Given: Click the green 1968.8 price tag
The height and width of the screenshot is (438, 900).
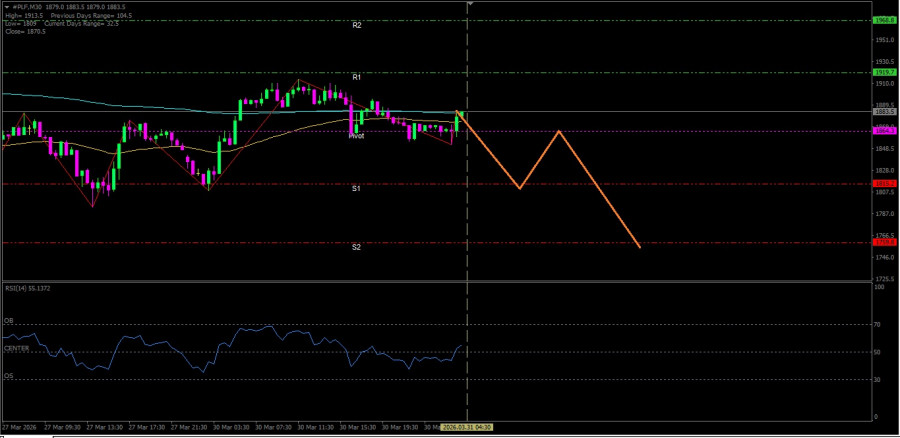Looking at the screenshot, I should 883,20.
